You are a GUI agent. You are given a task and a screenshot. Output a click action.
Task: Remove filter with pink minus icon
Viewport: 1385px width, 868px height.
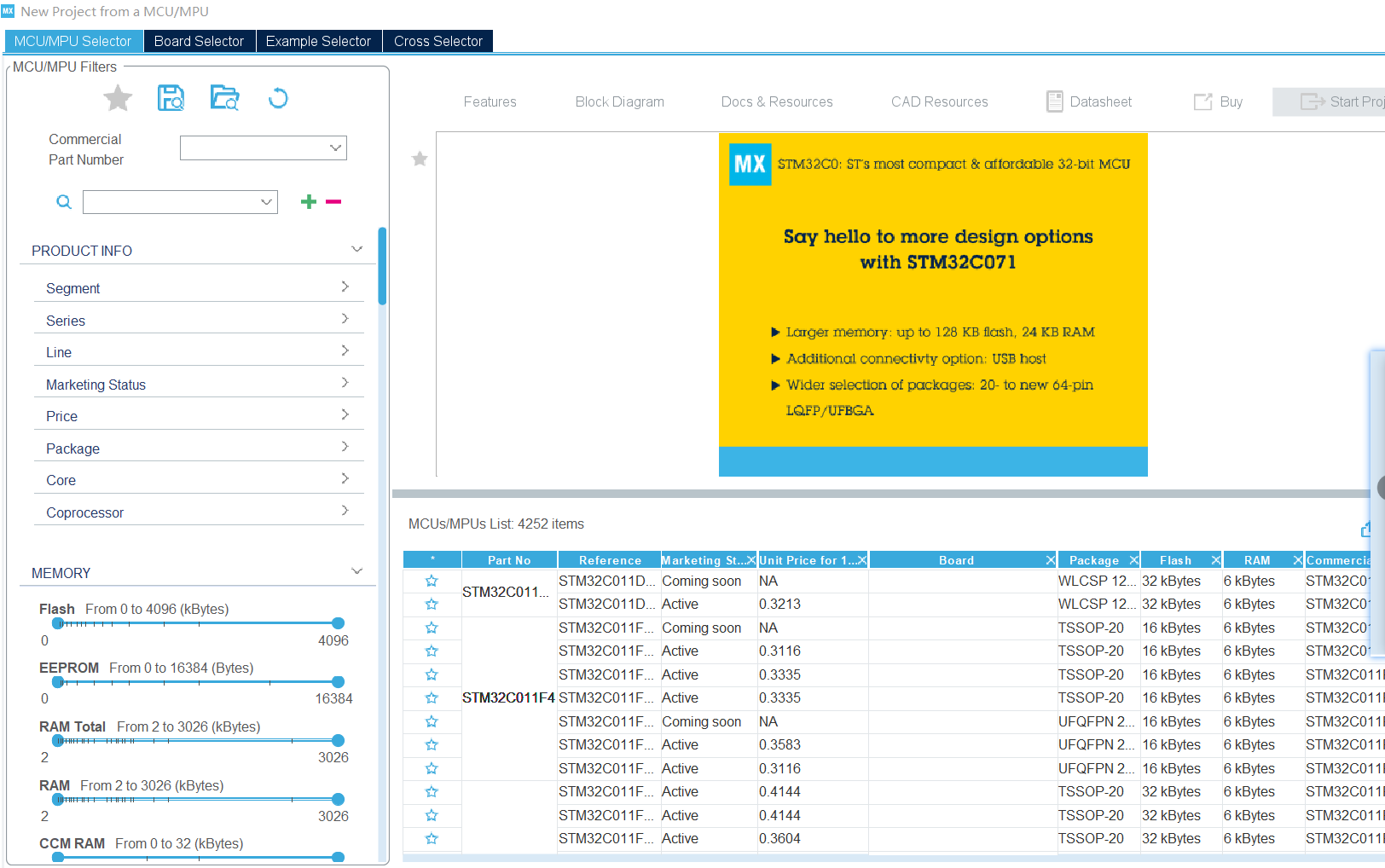(x=333, y=202)
